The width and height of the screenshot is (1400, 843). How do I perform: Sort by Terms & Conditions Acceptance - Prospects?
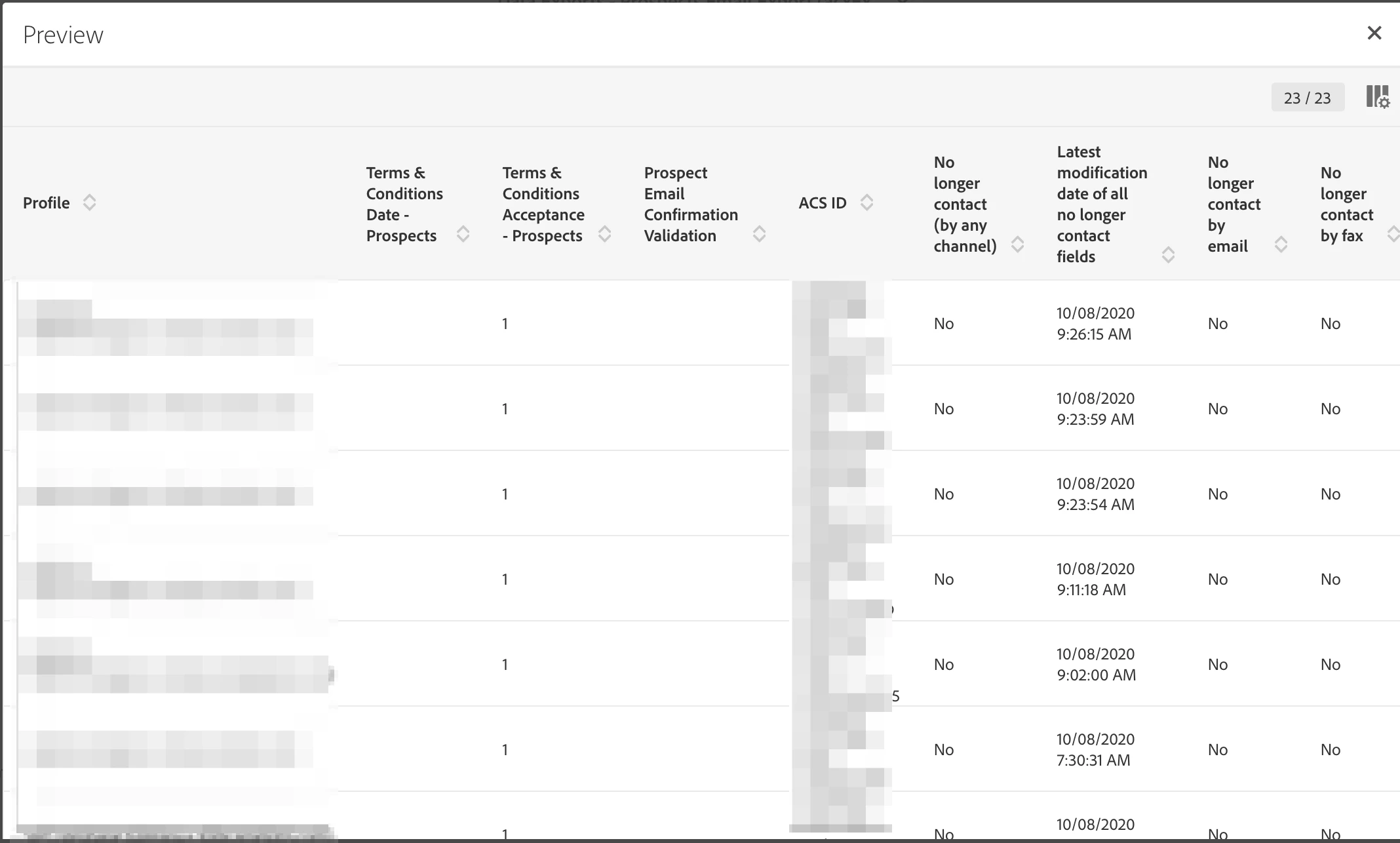coord(604,234)
